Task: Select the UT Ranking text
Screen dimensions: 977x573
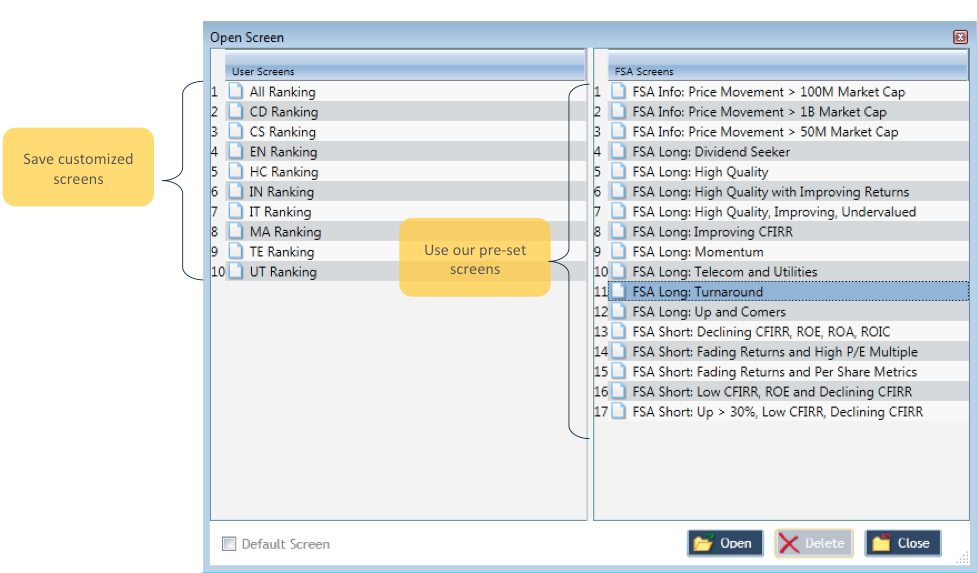Action: click(283, 272)
